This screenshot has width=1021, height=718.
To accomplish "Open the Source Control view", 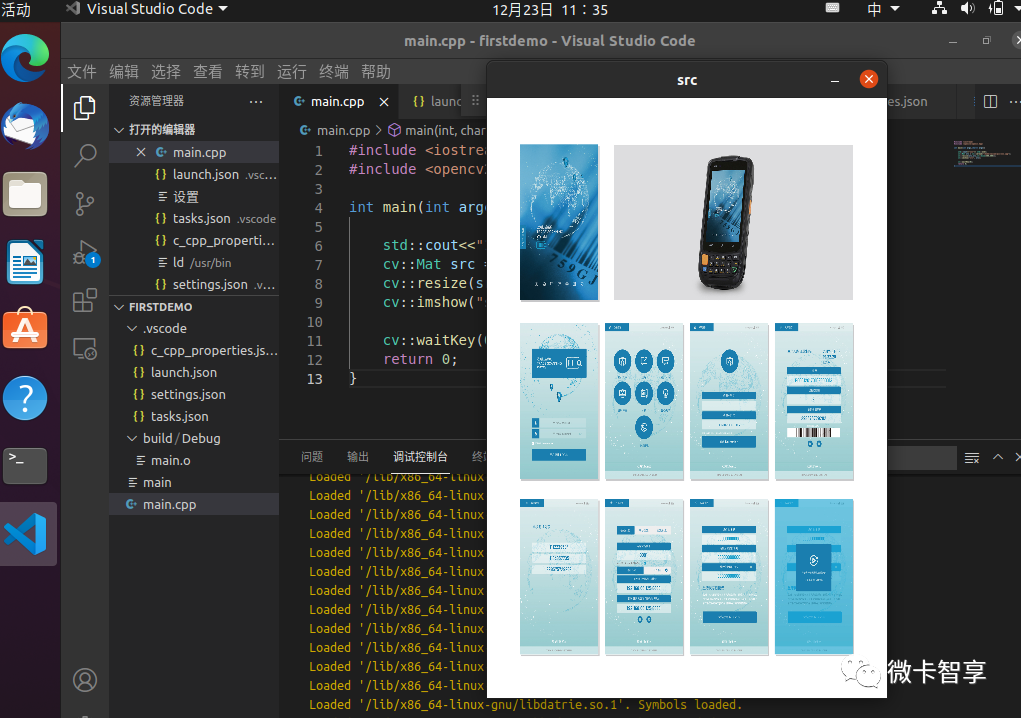I will [85, 204].
